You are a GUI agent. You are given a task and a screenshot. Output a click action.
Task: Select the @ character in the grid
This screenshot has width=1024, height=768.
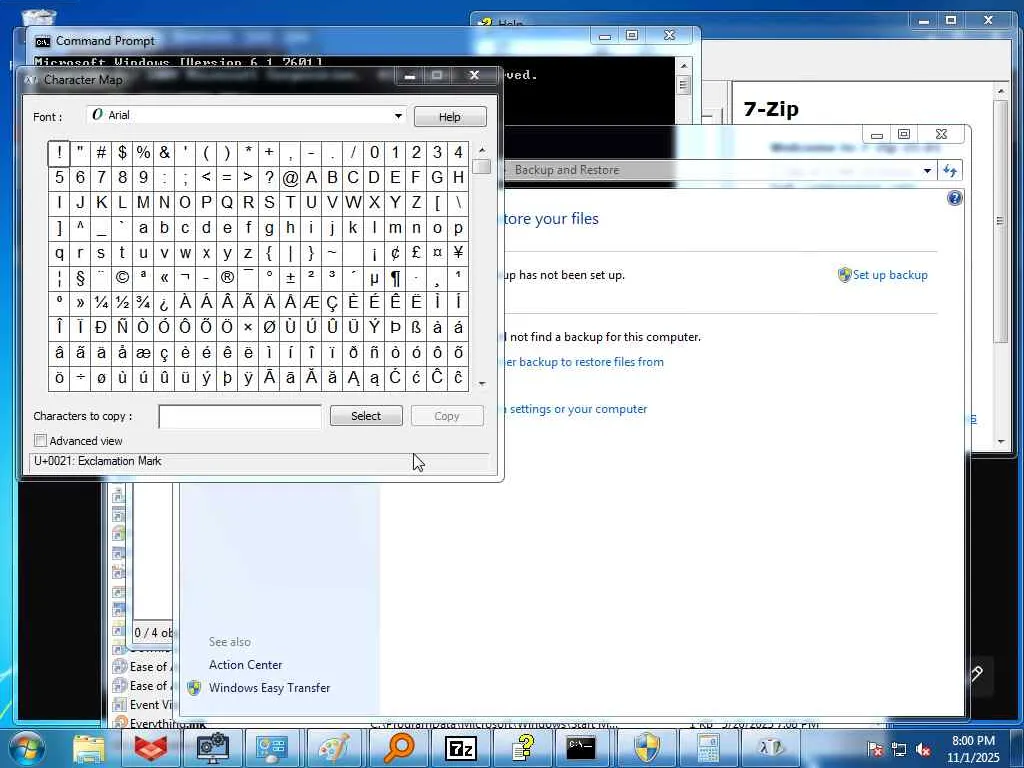pos(290,177)
